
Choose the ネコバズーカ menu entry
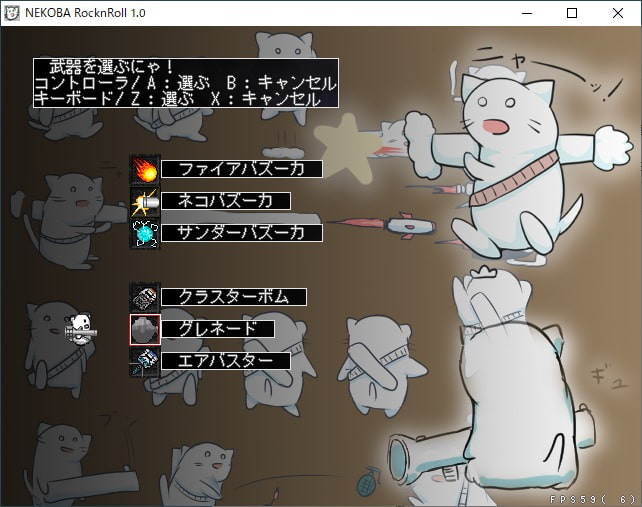[x=226, y=201]
